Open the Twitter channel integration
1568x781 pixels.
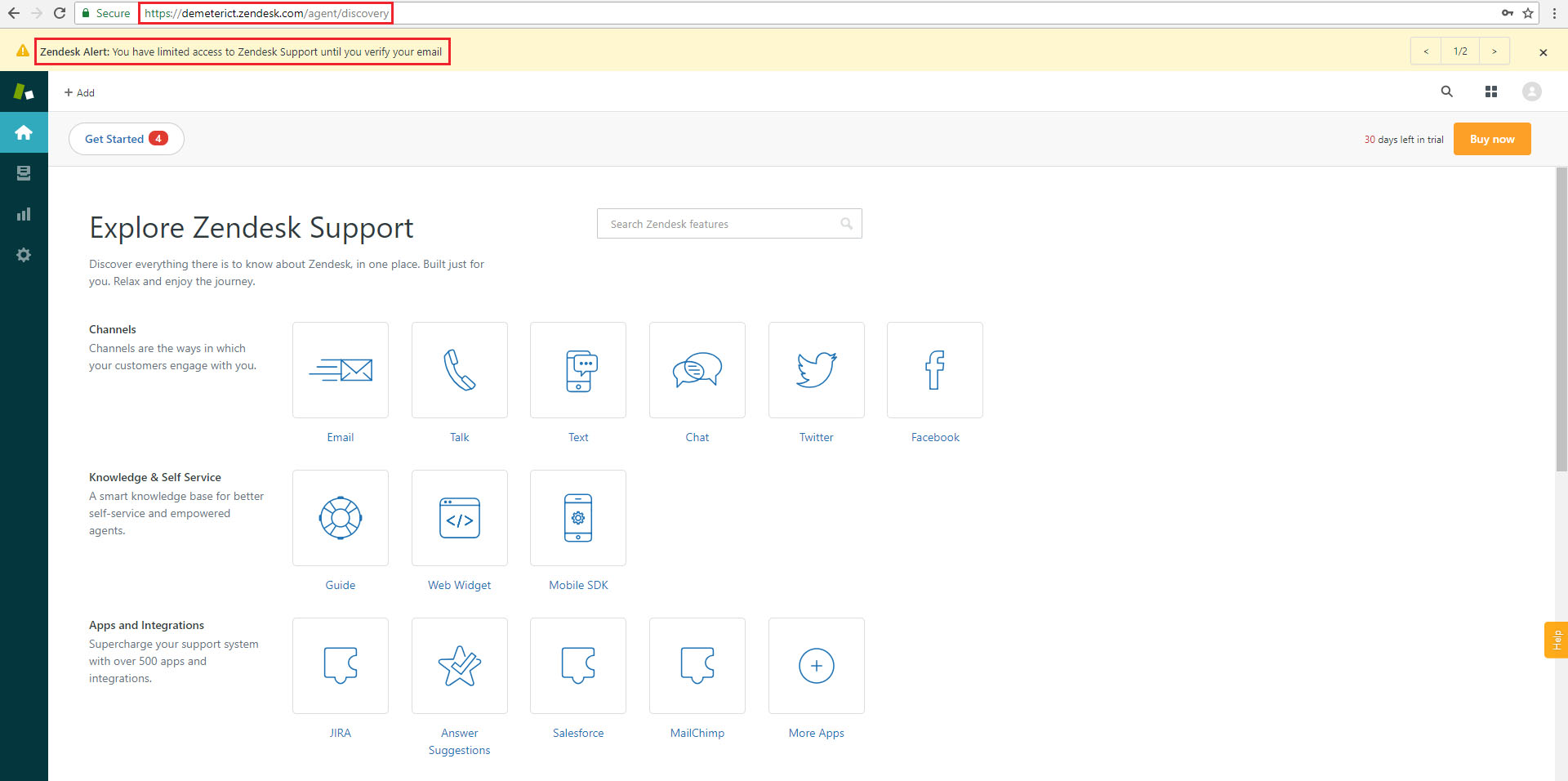point(816,369)
